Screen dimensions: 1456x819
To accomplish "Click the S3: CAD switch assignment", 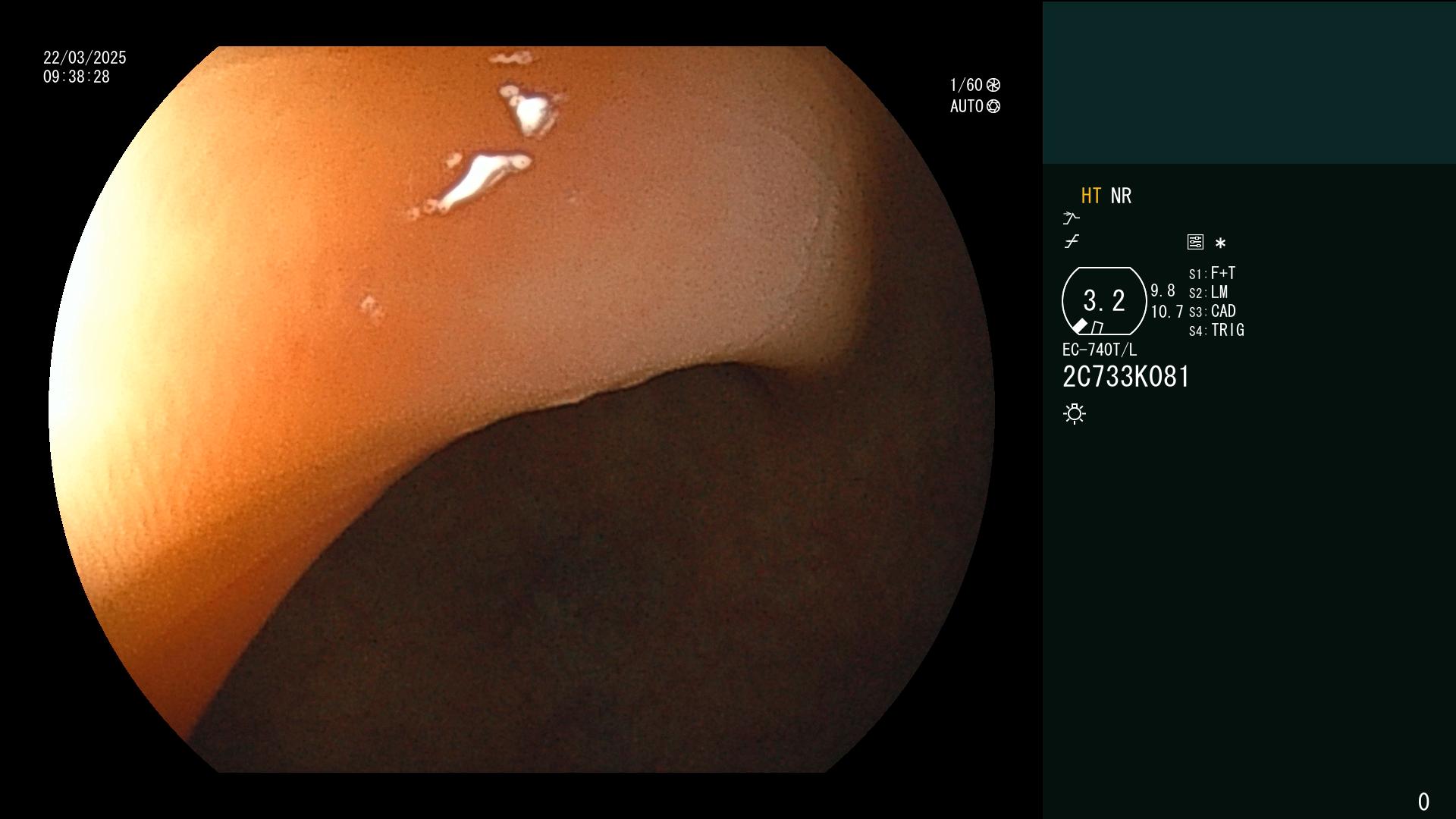I will click(x=1213, y=311).
